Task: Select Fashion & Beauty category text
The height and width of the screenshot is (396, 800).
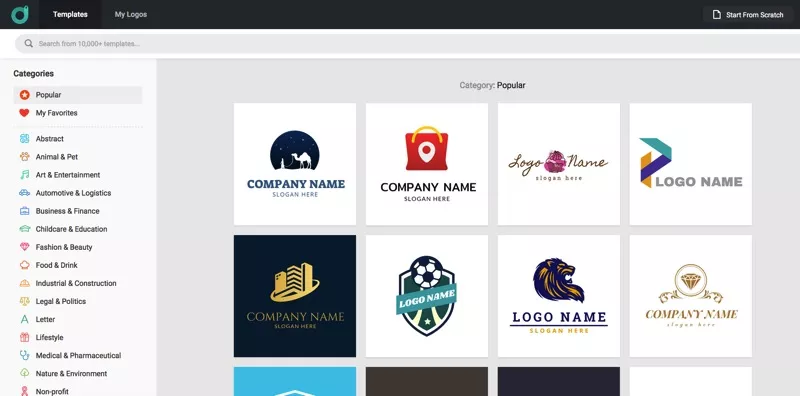Action: click(x=64, y=247)
